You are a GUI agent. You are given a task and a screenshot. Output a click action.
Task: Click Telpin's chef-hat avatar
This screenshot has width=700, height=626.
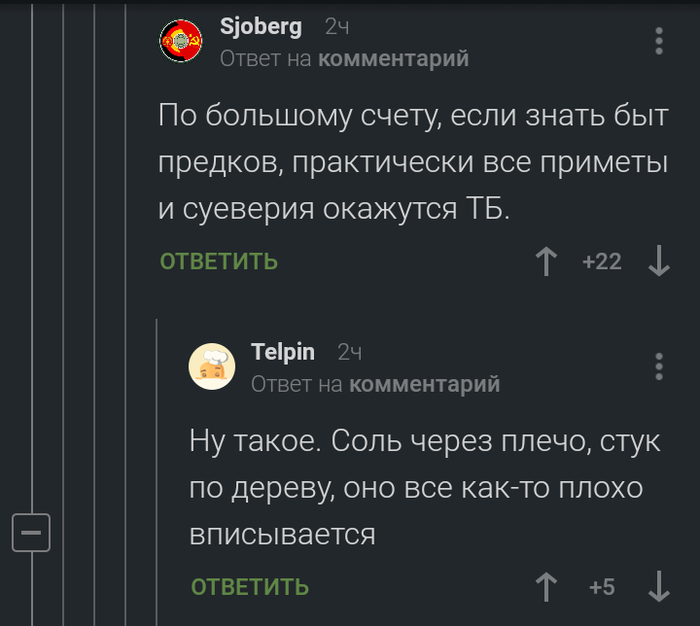pyautogui.click(x=212, y=367)
